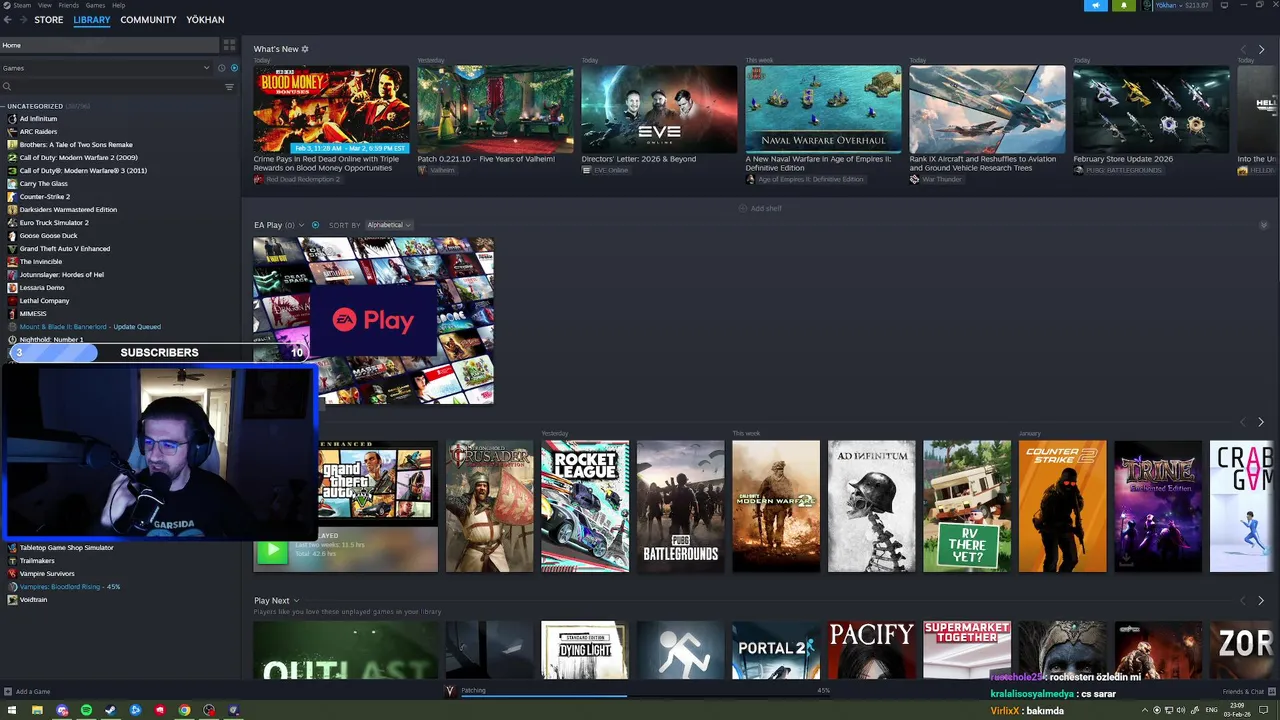
Task: Click the Red Dead Redemption 2 tag
Action: pos(297,180)
